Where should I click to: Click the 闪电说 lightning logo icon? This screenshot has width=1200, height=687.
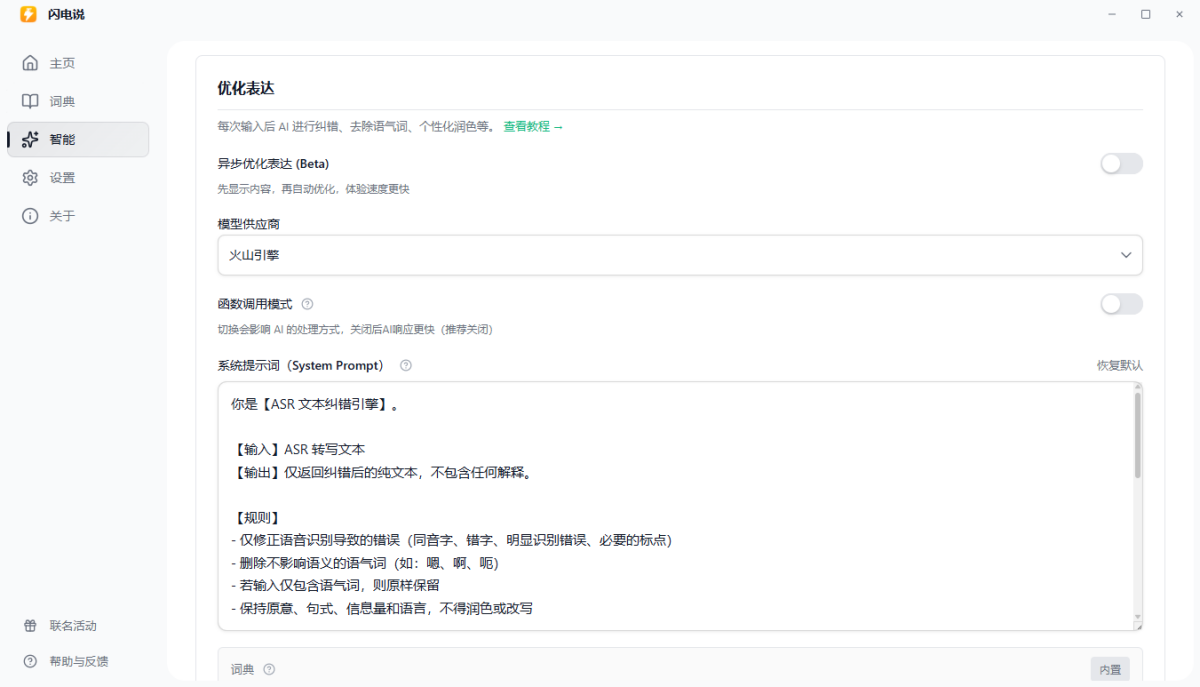[28, 14]
